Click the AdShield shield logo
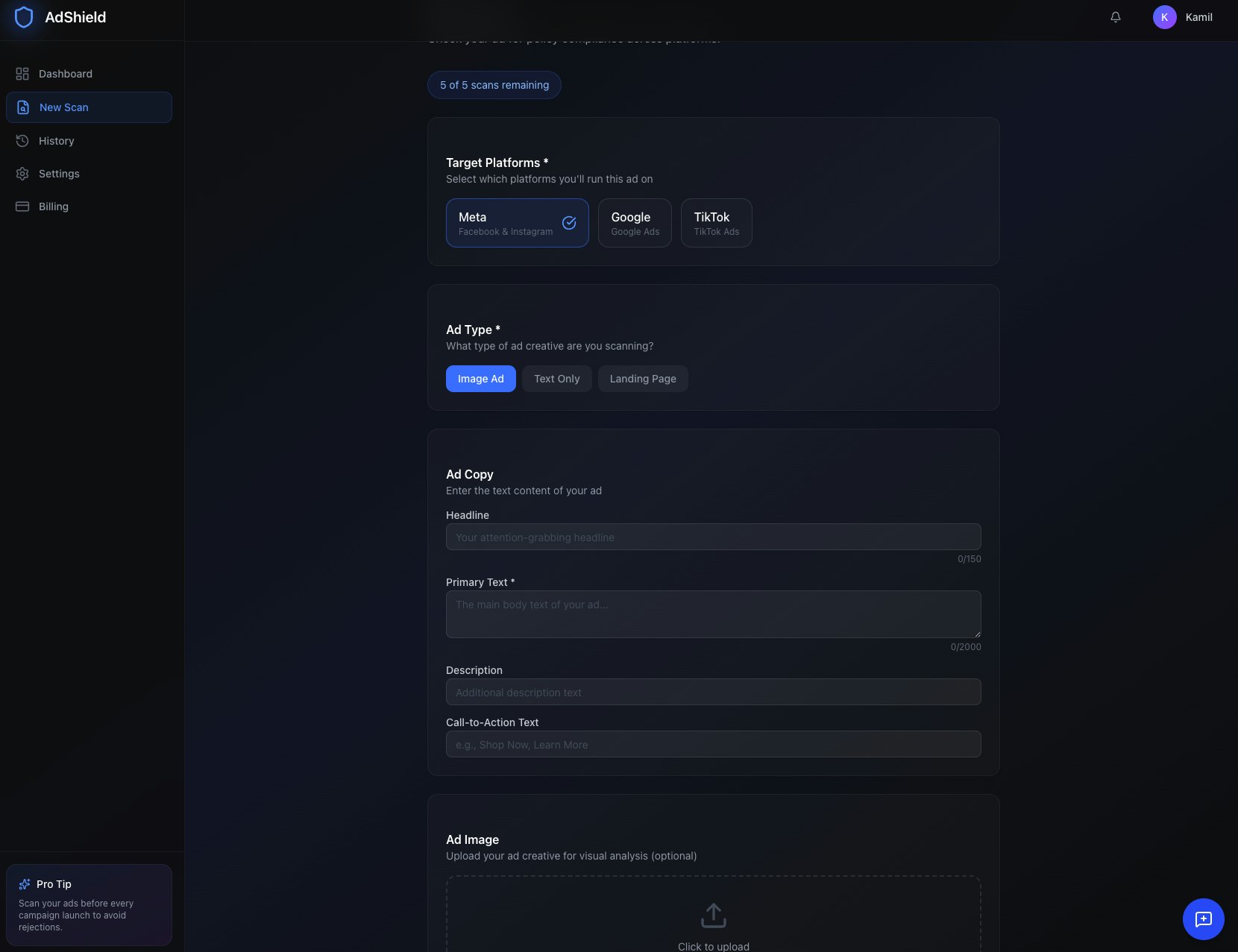 point(25,16)
